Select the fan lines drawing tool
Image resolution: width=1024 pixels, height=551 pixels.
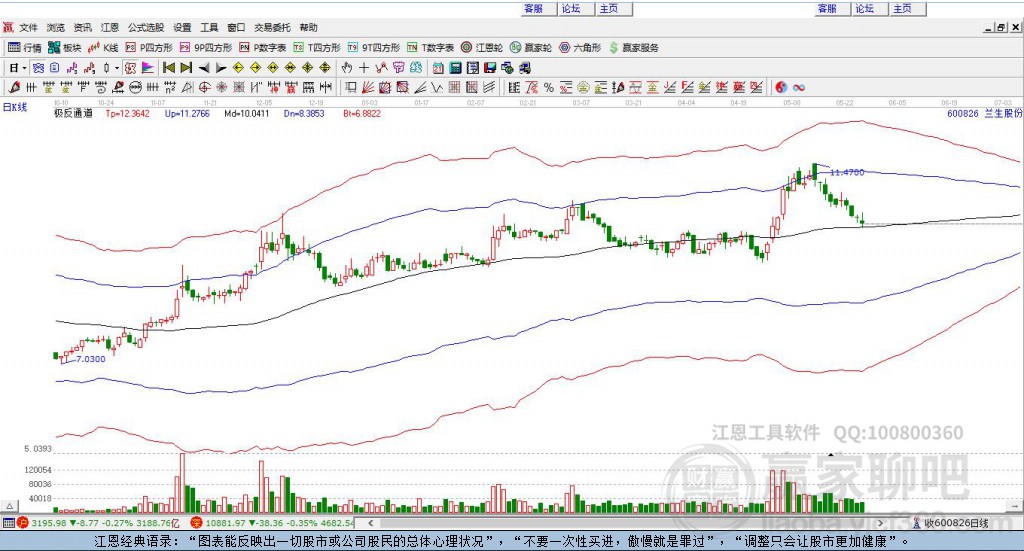point(368,87)
